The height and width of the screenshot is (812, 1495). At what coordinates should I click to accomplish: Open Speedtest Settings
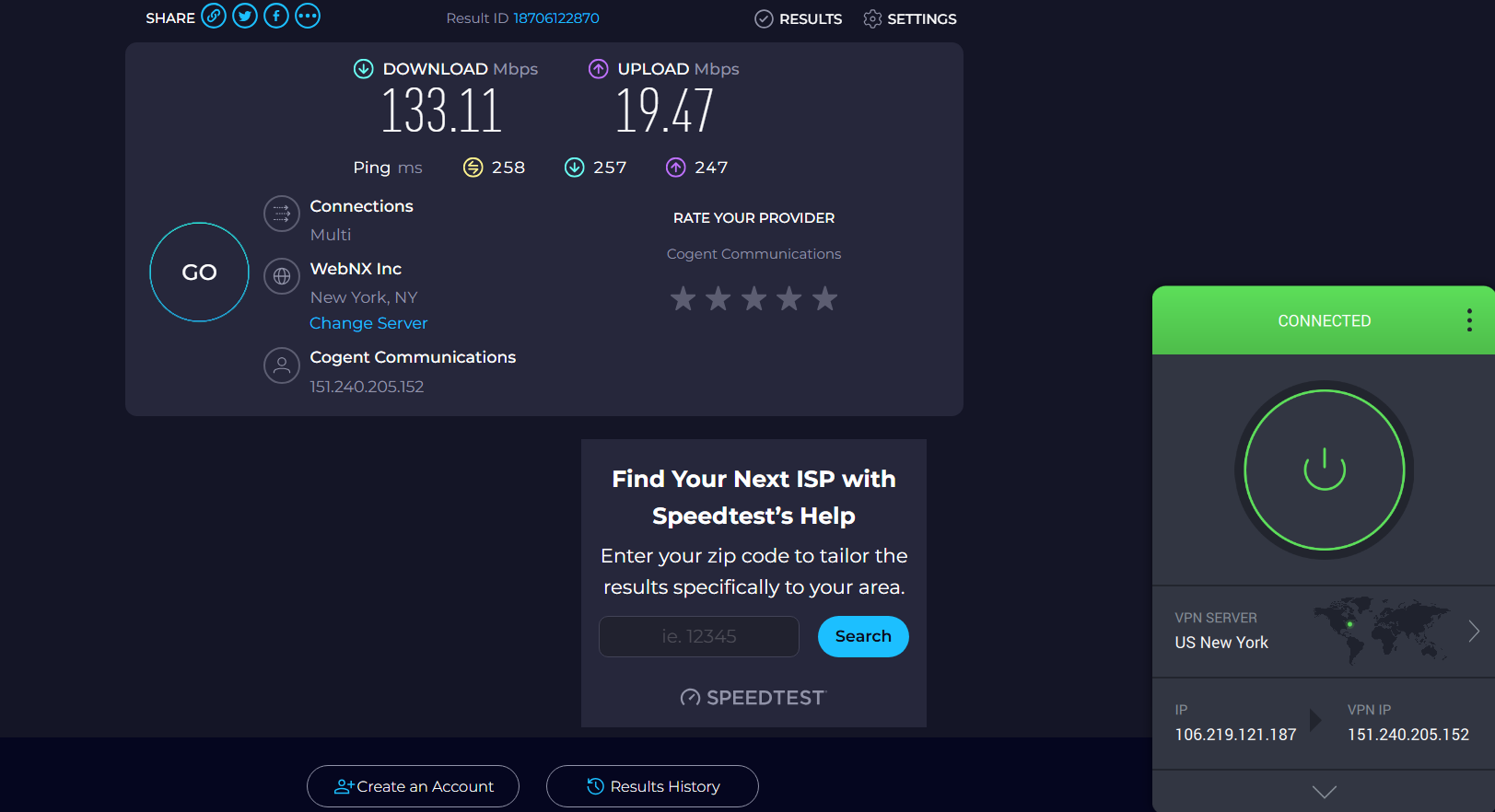click(910, 18)
